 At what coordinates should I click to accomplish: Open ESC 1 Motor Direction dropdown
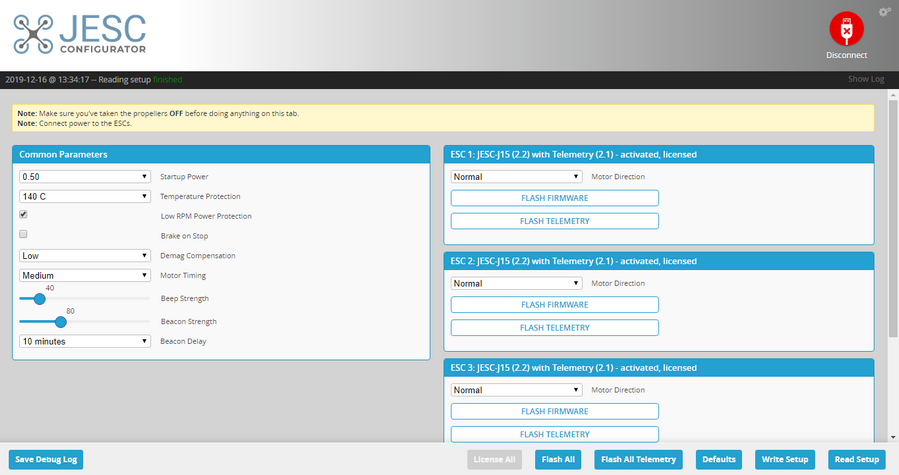click(517, 177)
